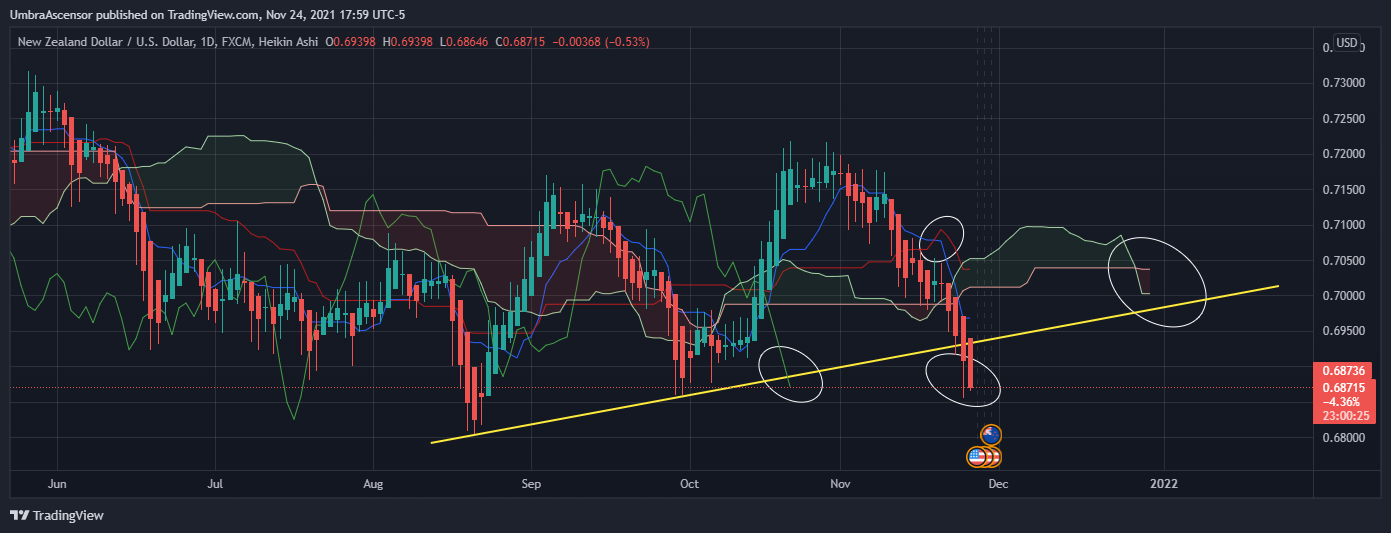The height and width of the screenshot is (533, 1391).
Task: Click the TradingView logo at bottom left
Action: 57,515
